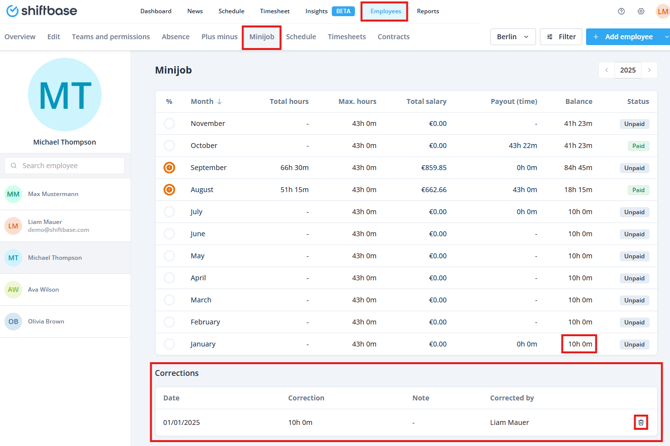Image resolution: width=670 pixels, height=446 pixels.
Task: Open the LM user avatar menu
Action: (x=662, y=12)
